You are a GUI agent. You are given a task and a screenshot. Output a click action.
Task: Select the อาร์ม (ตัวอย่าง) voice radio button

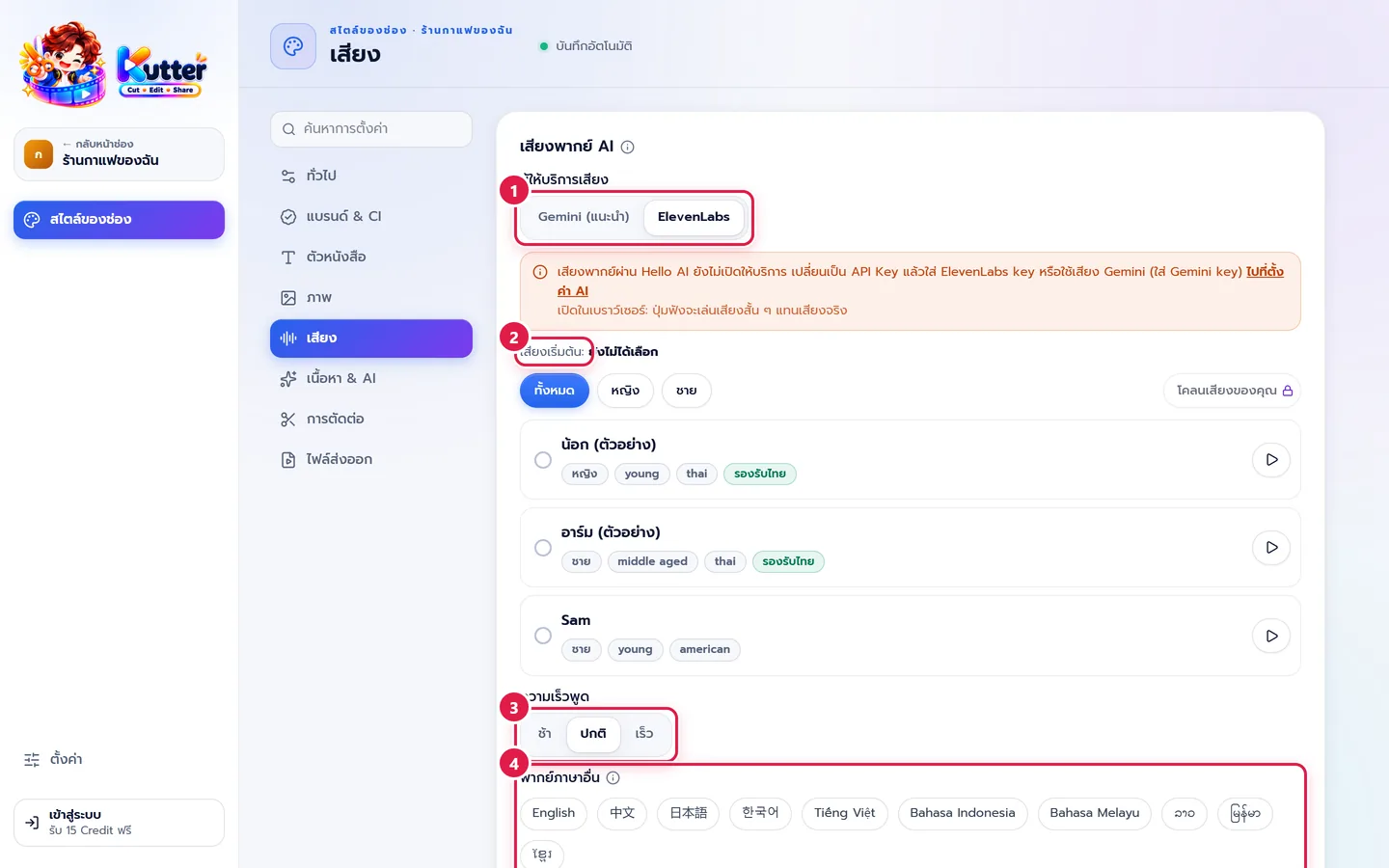[543, 548]
